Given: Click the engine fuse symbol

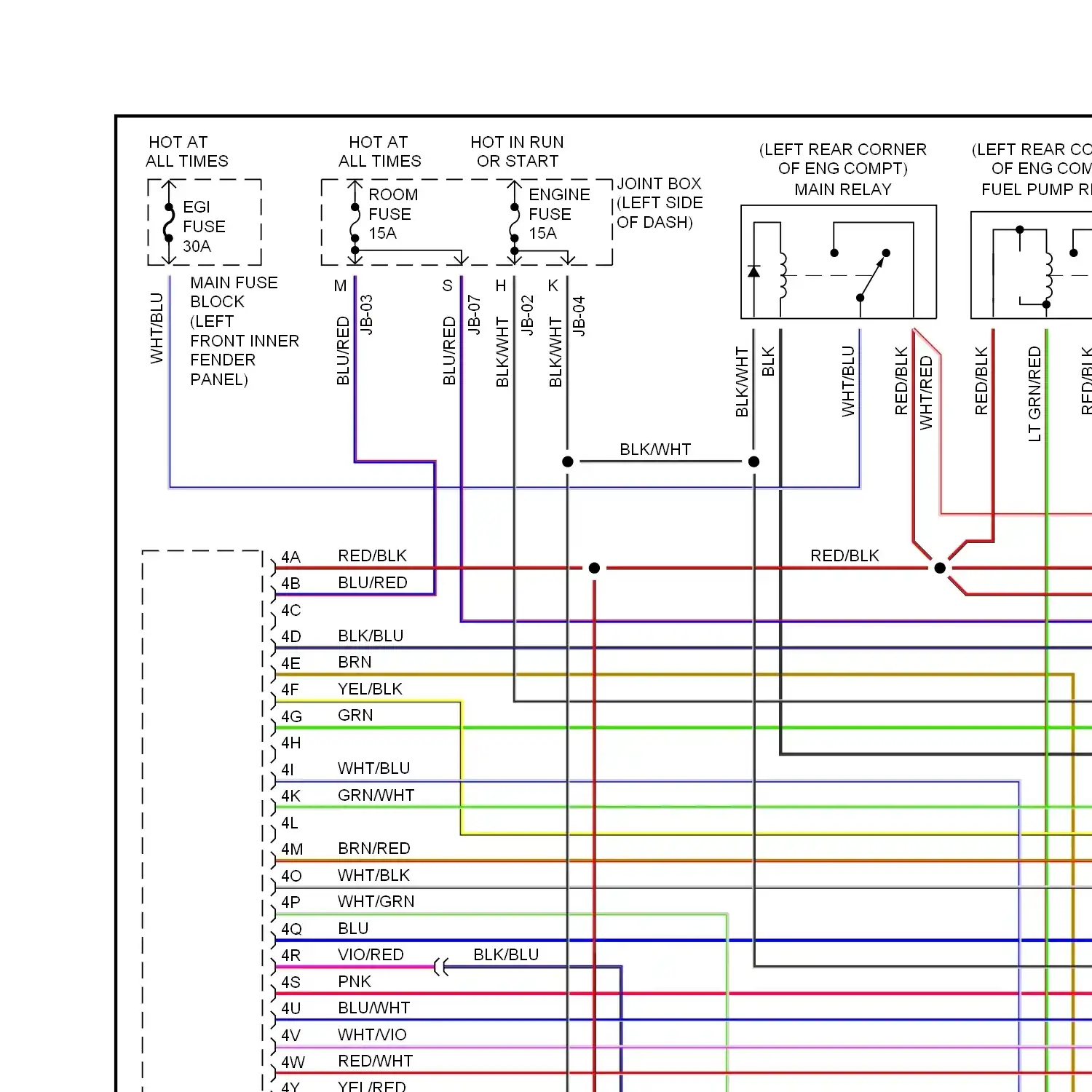Looking at the screenshot, I should click(515, 222).
